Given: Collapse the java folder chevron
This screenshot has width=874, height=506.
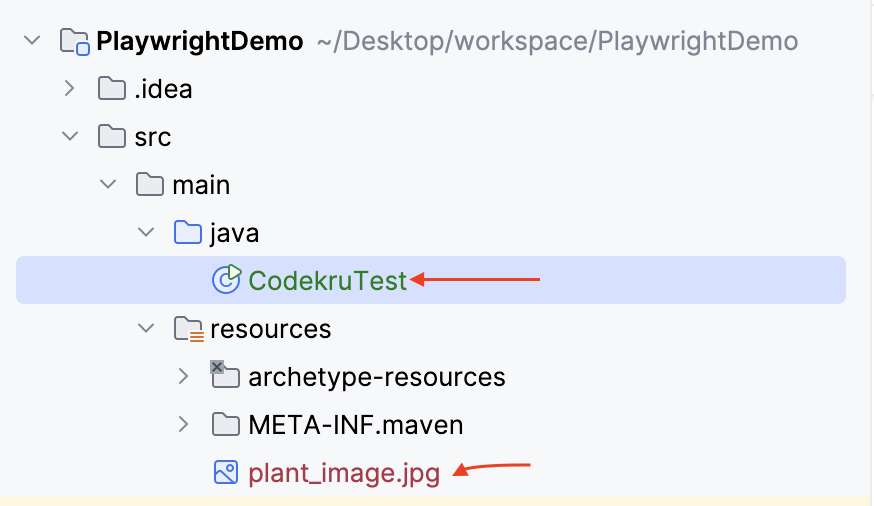Looking at the screenshot, I should coord(146,232).
